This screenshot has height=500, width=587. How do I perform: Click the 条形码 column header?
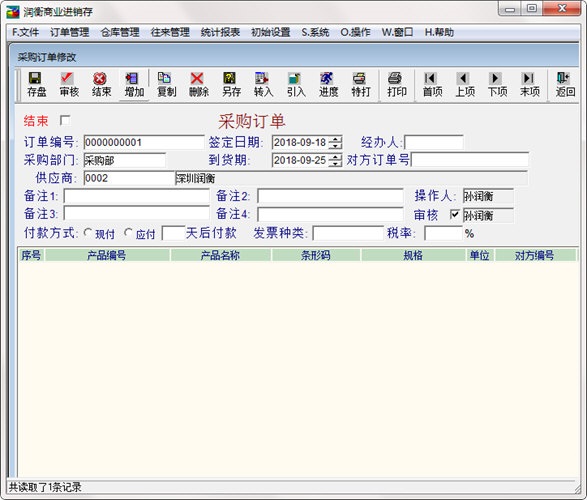pos(316,255)
